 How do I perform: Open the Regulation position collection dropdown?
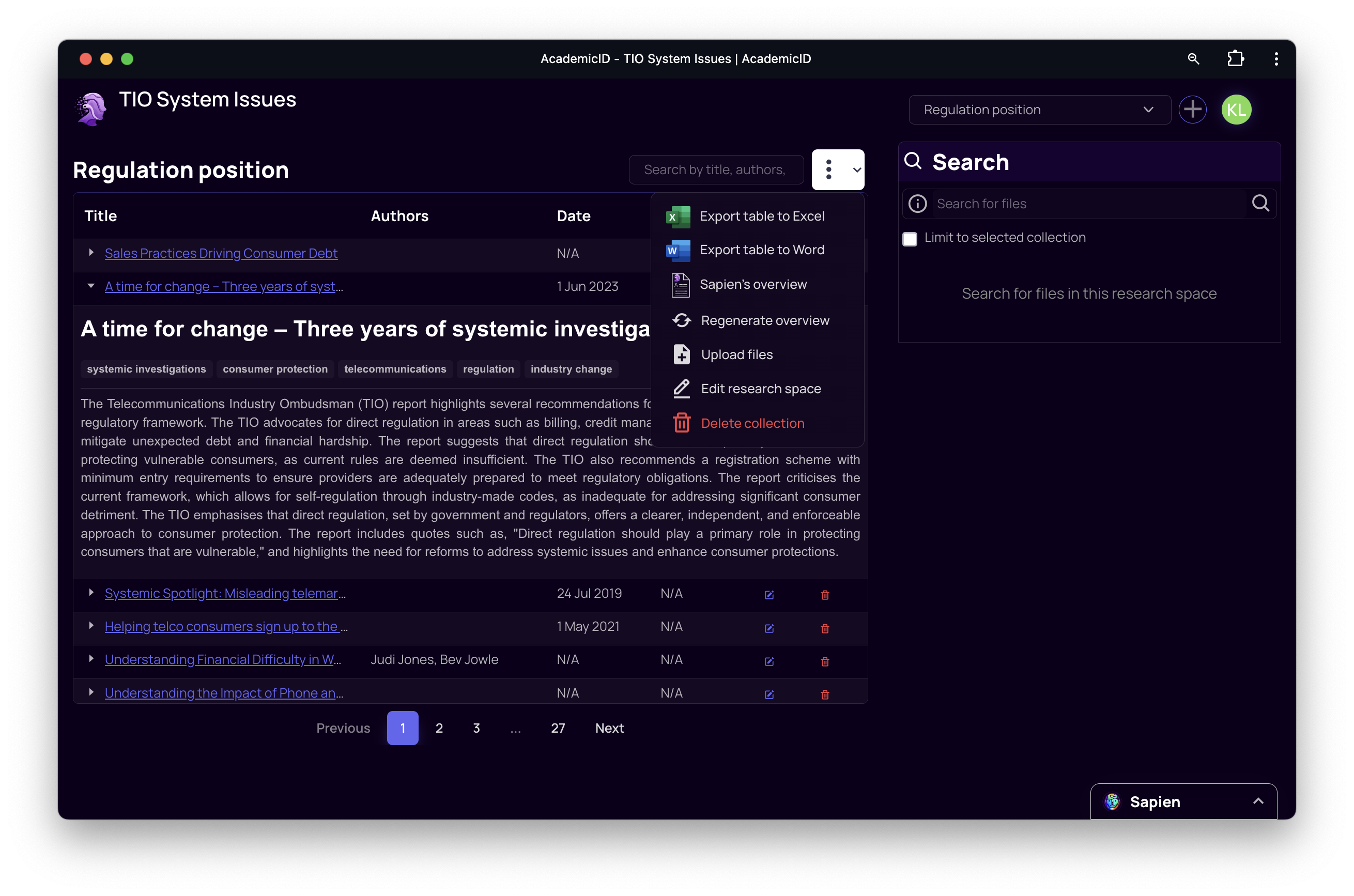click(1039, 110)
